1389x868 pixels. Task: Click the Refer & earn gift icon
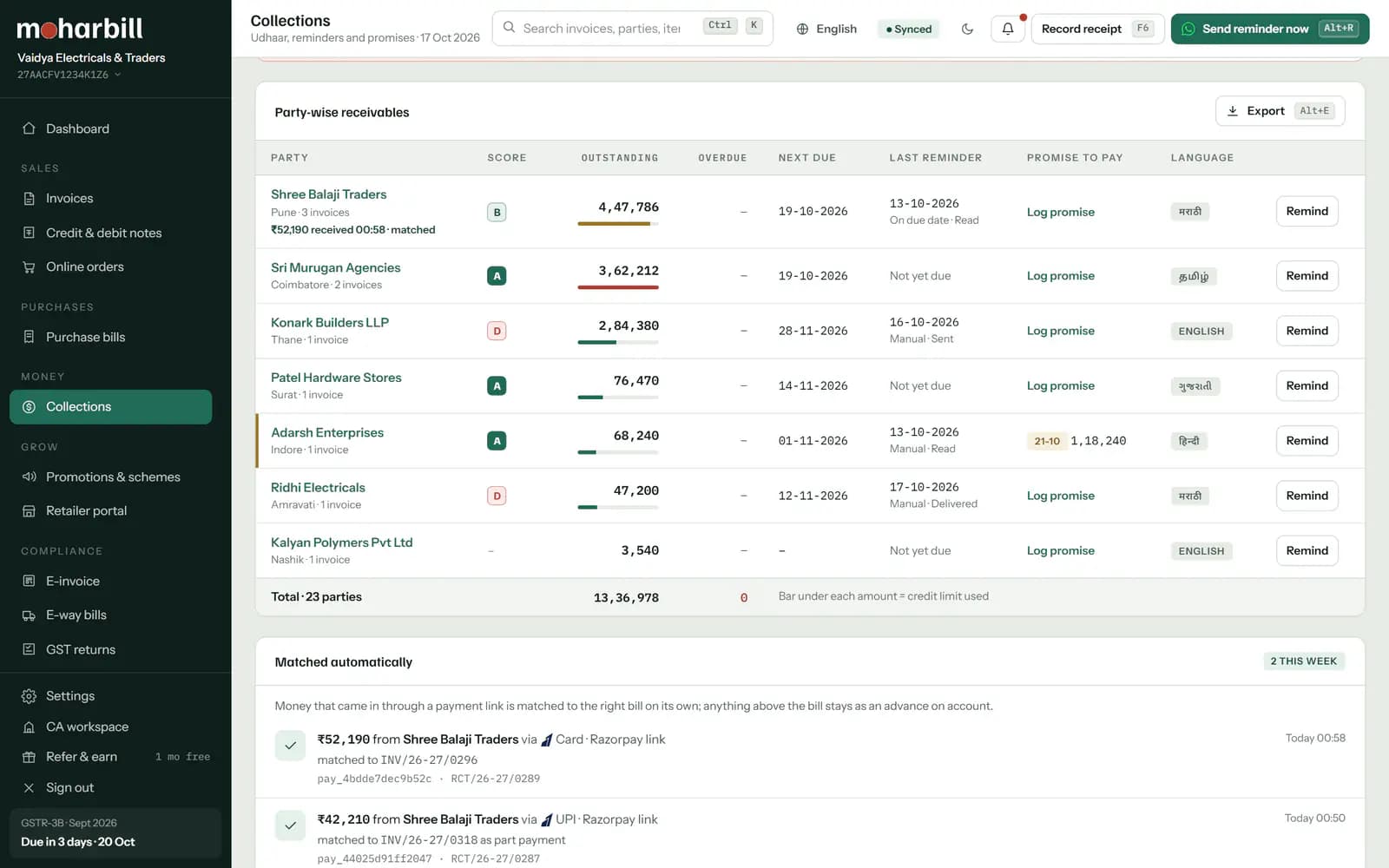(29, 757)
